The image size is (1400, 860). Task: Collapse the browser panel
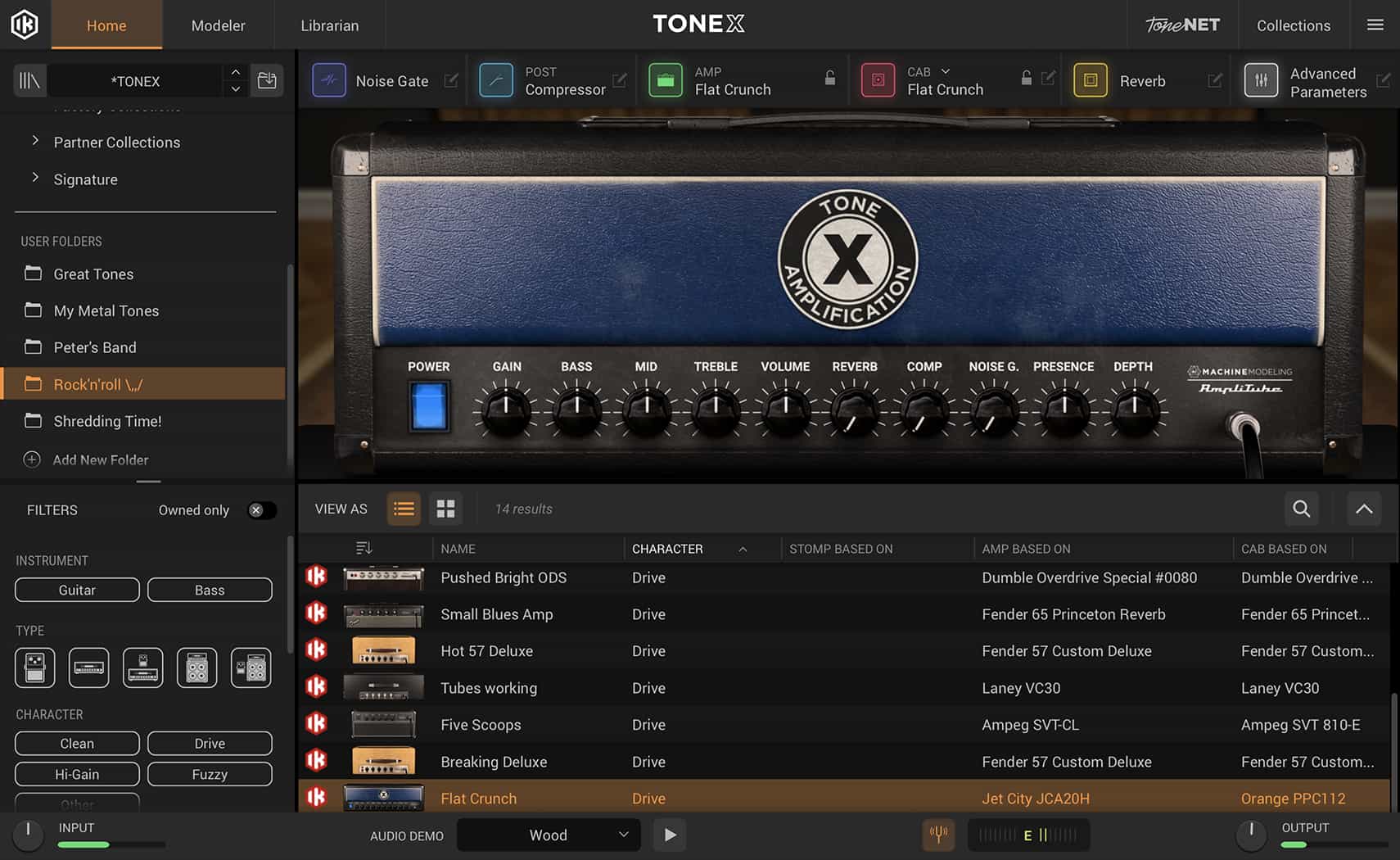(x=1364, y=509)
